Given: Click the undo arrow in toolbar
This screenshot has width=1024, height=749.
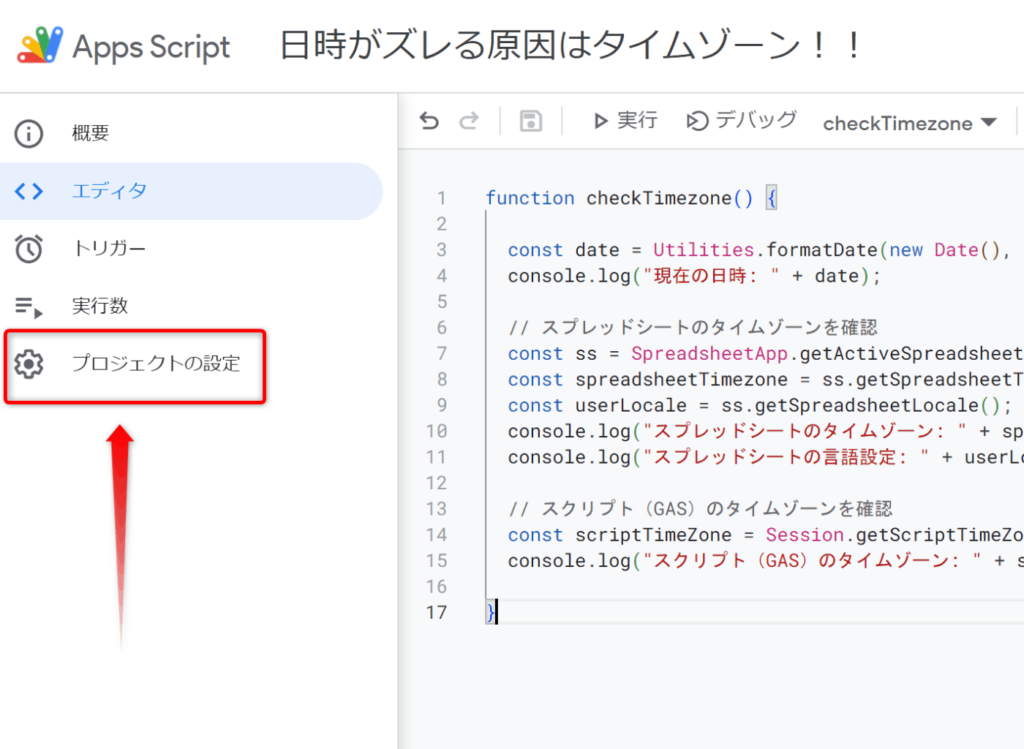Looking at the screenshot, I should 429,121.
